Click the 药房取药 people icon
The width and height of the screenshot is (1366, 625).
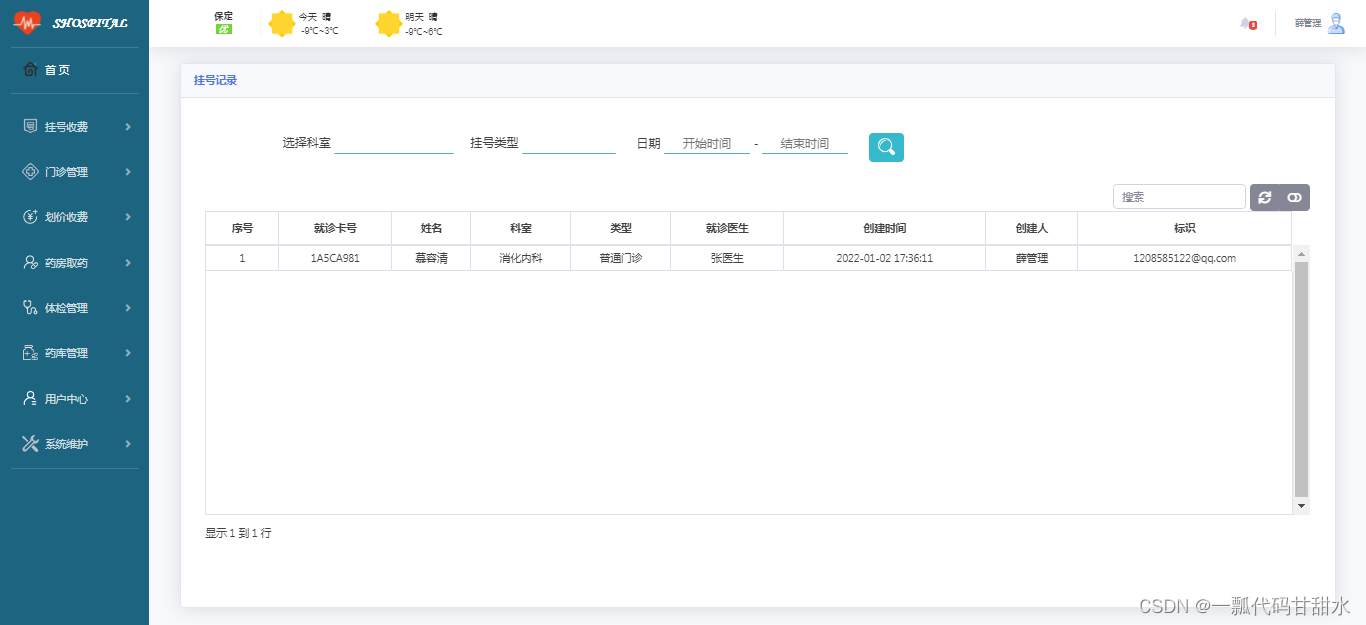pyautogui.click(x=30, y=262)
